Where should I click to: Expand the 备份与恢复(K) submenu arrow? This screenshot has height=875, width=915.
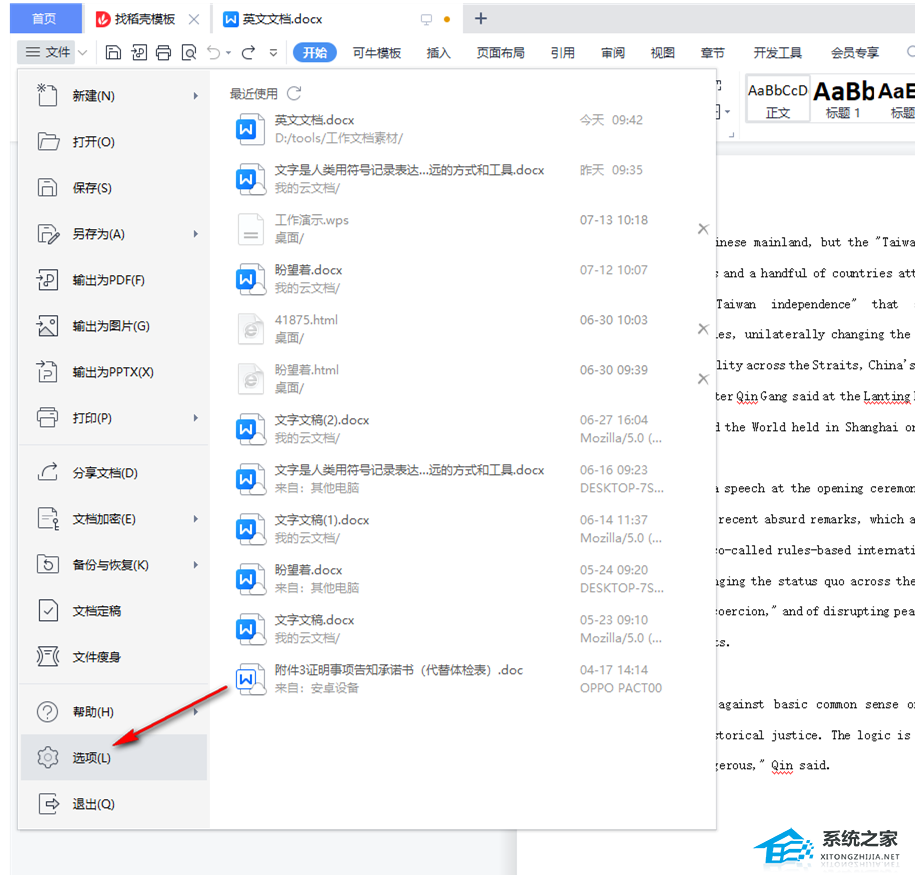196,565
